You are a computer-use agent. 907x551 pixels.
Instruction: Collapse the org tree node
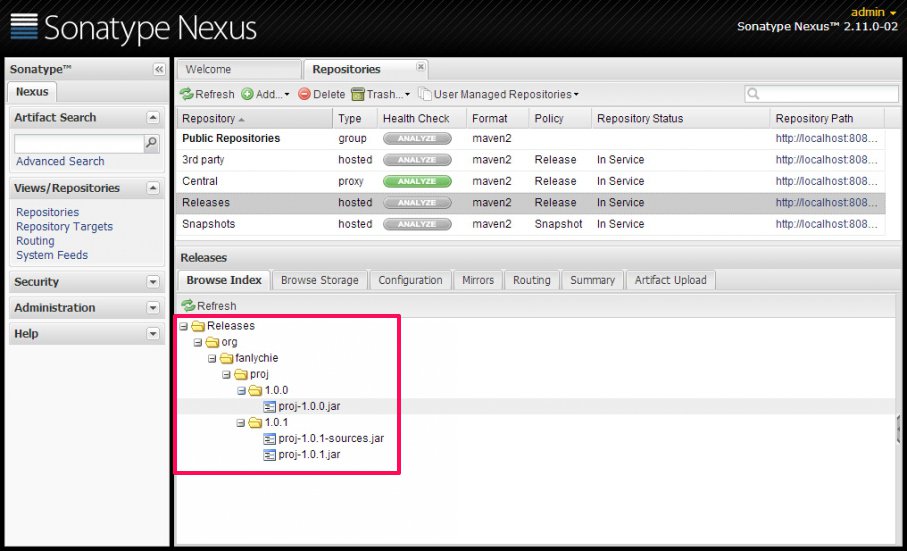click(198, 343)
